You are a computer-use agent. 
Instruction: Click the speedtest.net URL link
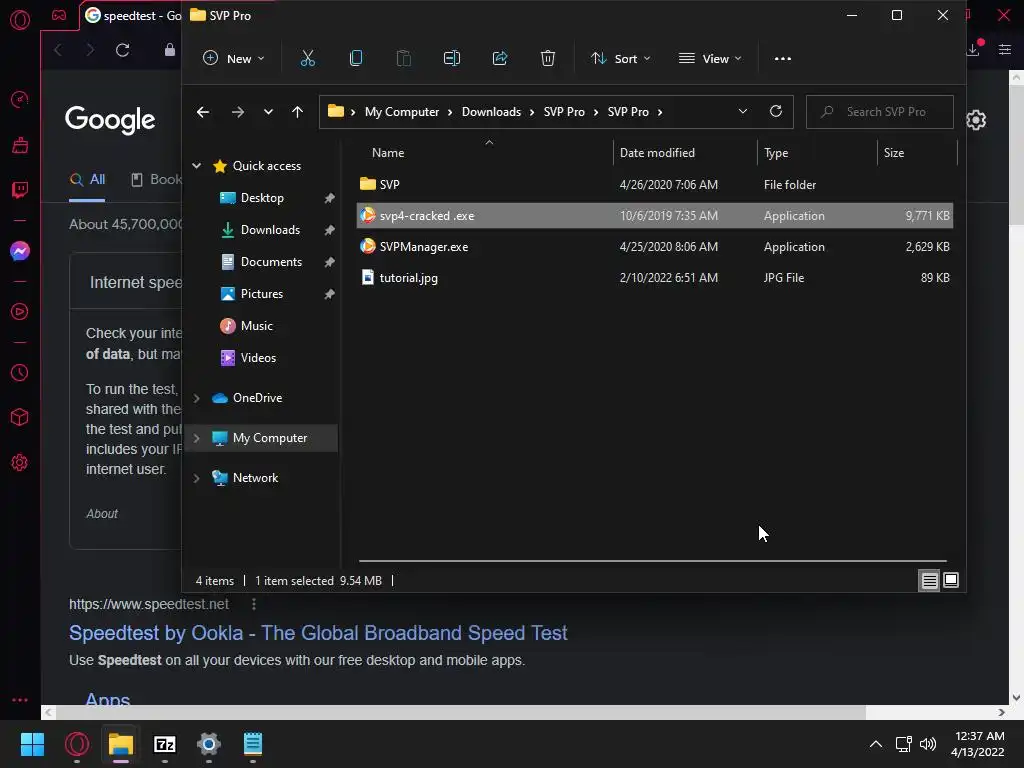click(x=149, y=604)
